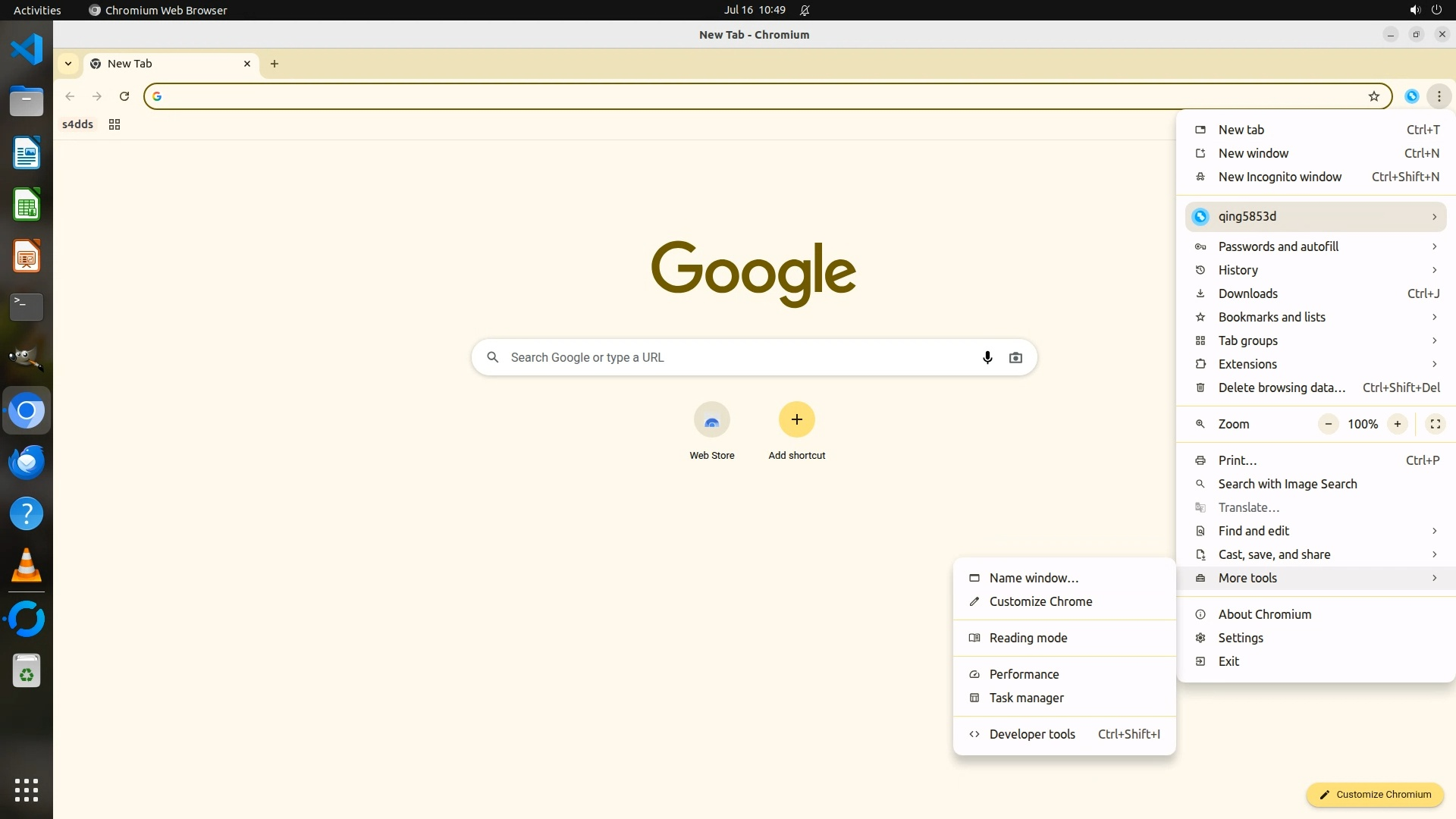The image size is (1456, 819).
Task: Decrease zoom with minus button
Action: (x=1328, y=424)
